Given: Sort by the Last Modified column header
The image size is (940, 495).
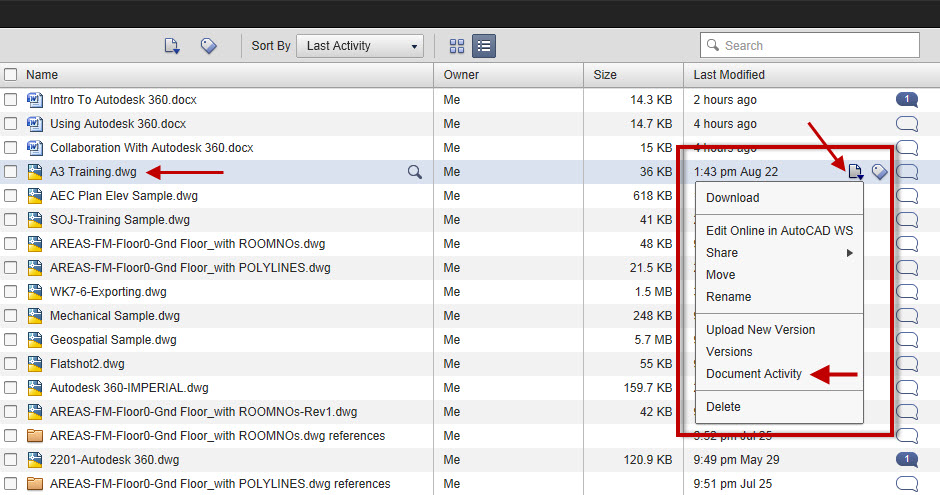Looking at the screenshot, I should 729,75.
